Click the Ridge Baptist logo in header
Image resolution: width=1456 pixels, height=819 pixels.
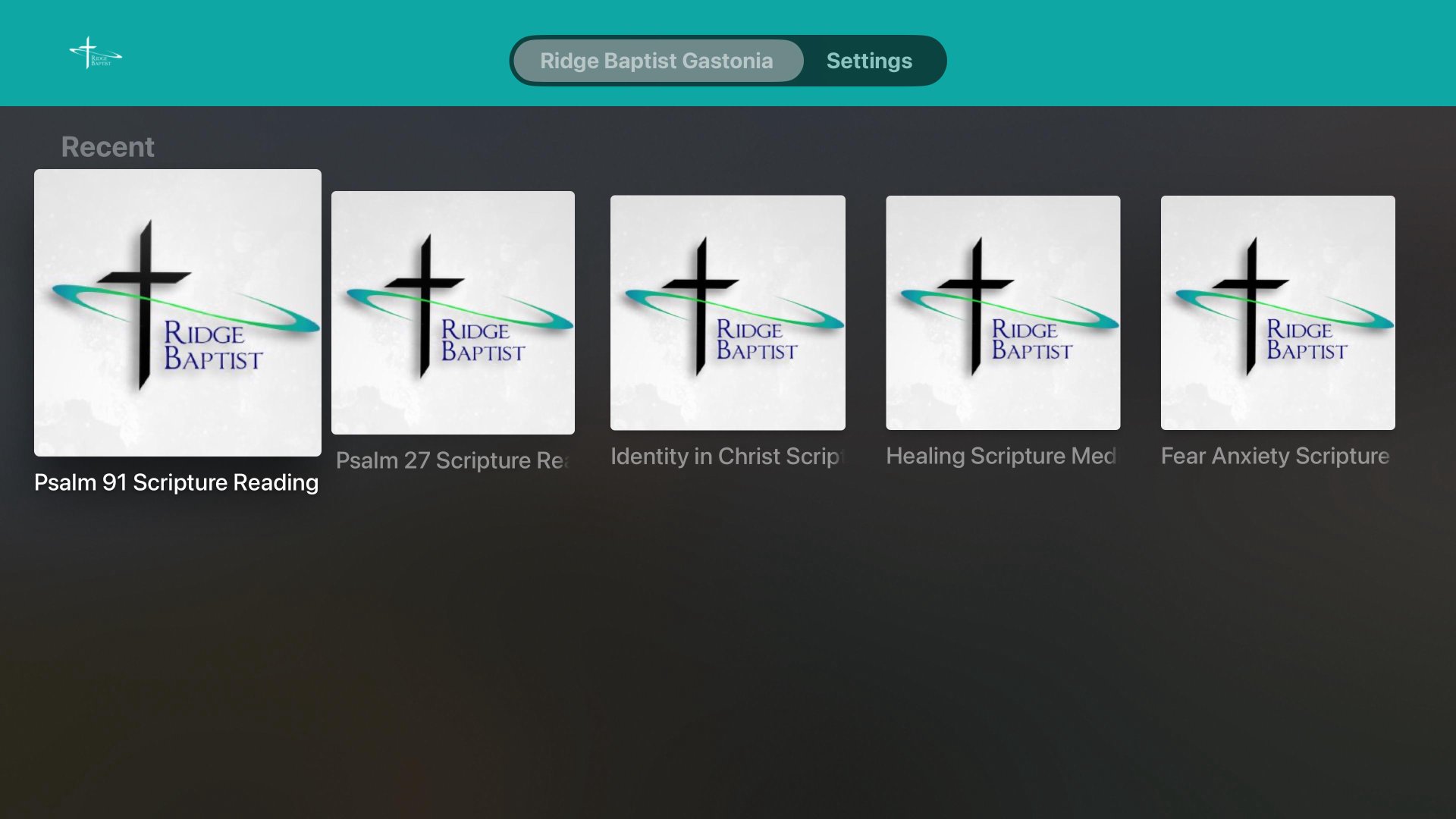coord(95,54)
